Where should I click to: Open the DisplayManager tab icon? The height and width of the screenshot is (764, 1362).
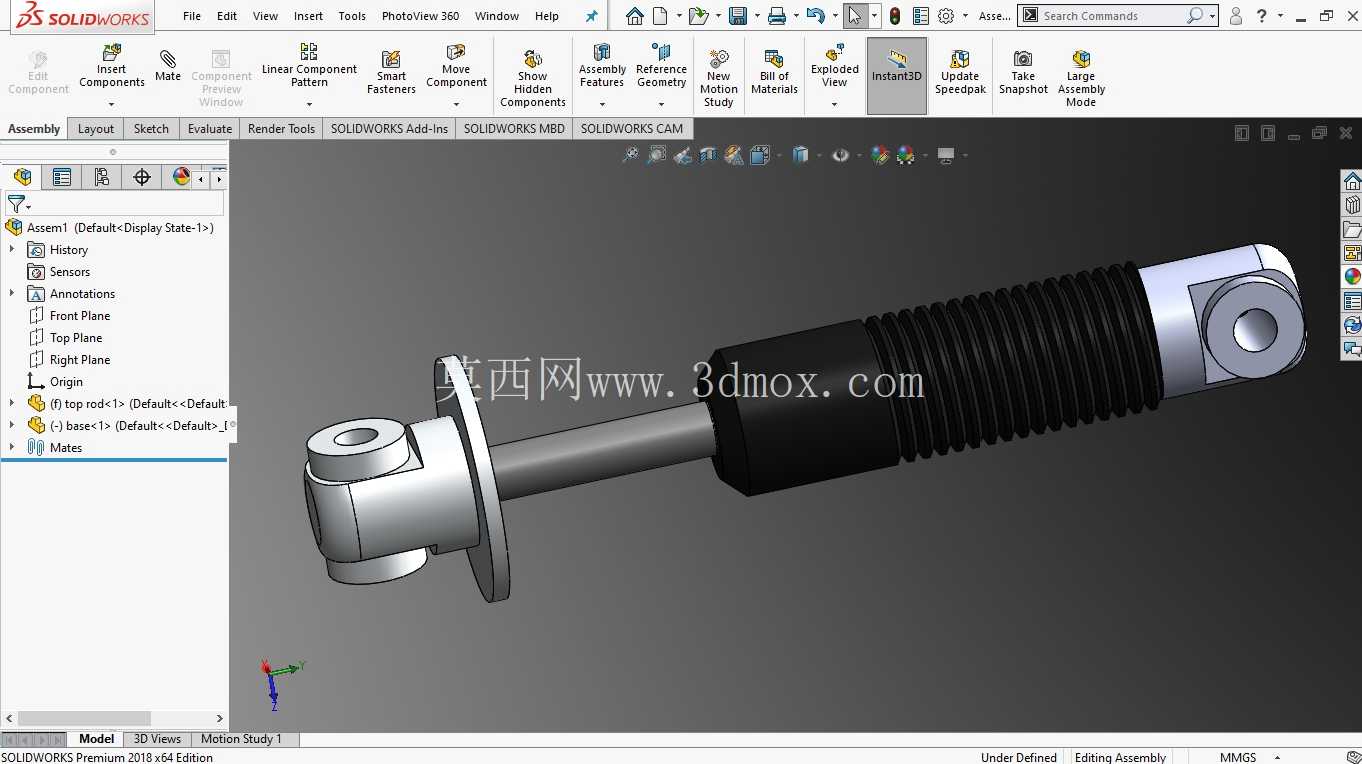pos(181,177)
